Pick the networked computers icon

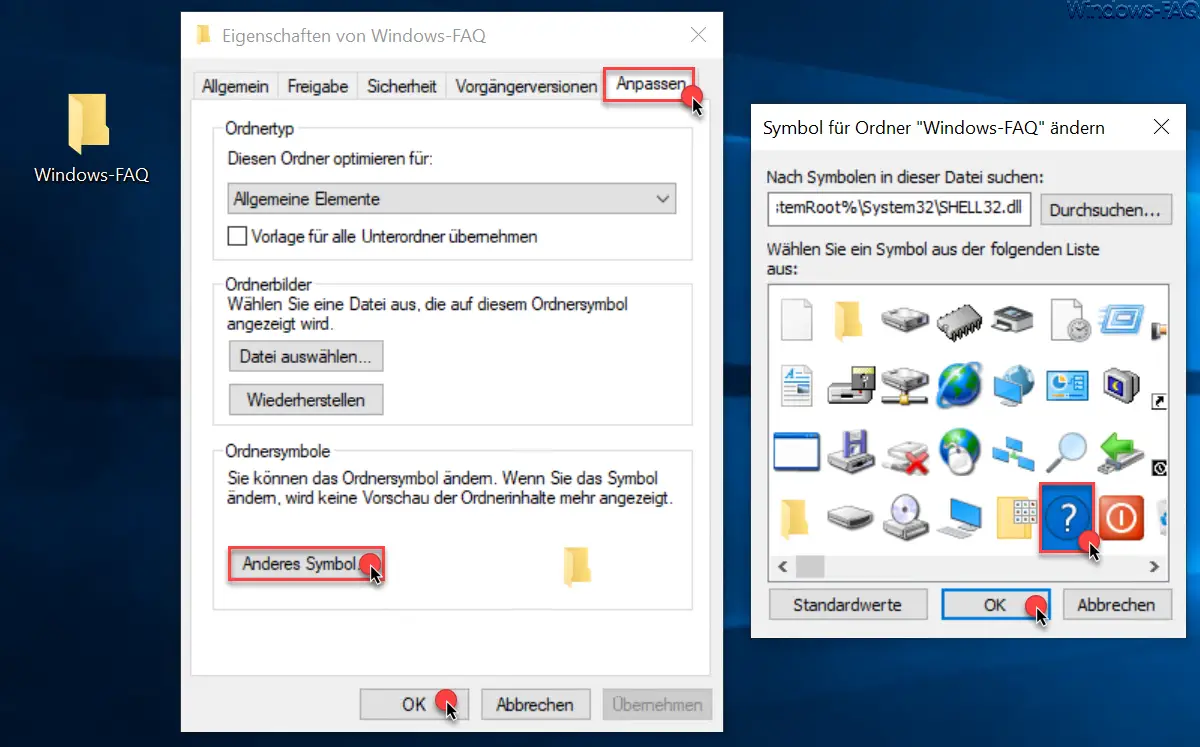tap(1013, 452)
